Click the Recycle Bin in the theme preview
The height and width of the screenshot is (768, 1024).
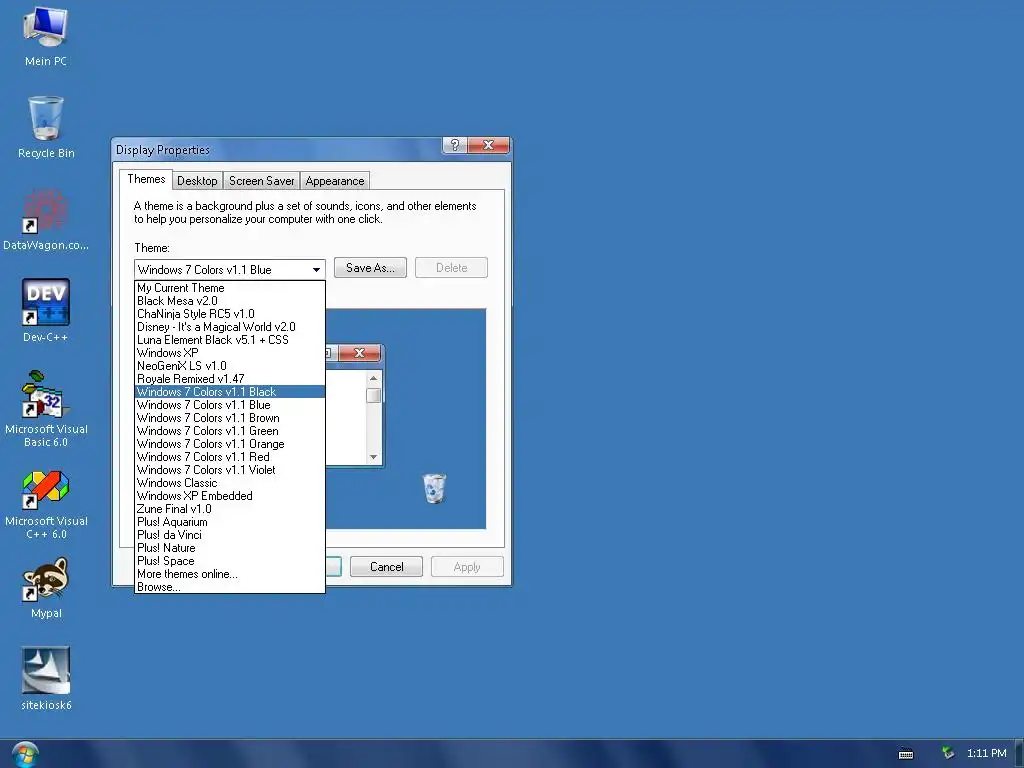point(434,488)
